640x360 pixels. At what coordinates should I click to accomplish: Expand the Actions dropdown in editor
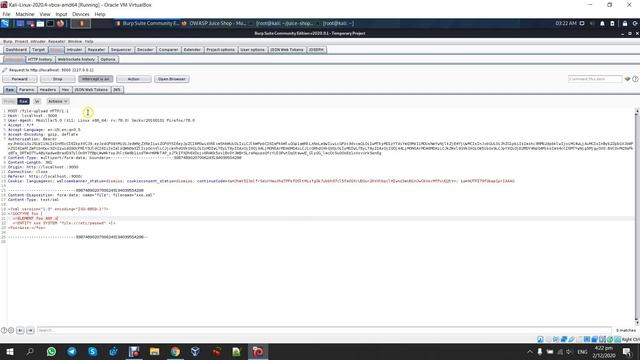click(x=58, y=101)
